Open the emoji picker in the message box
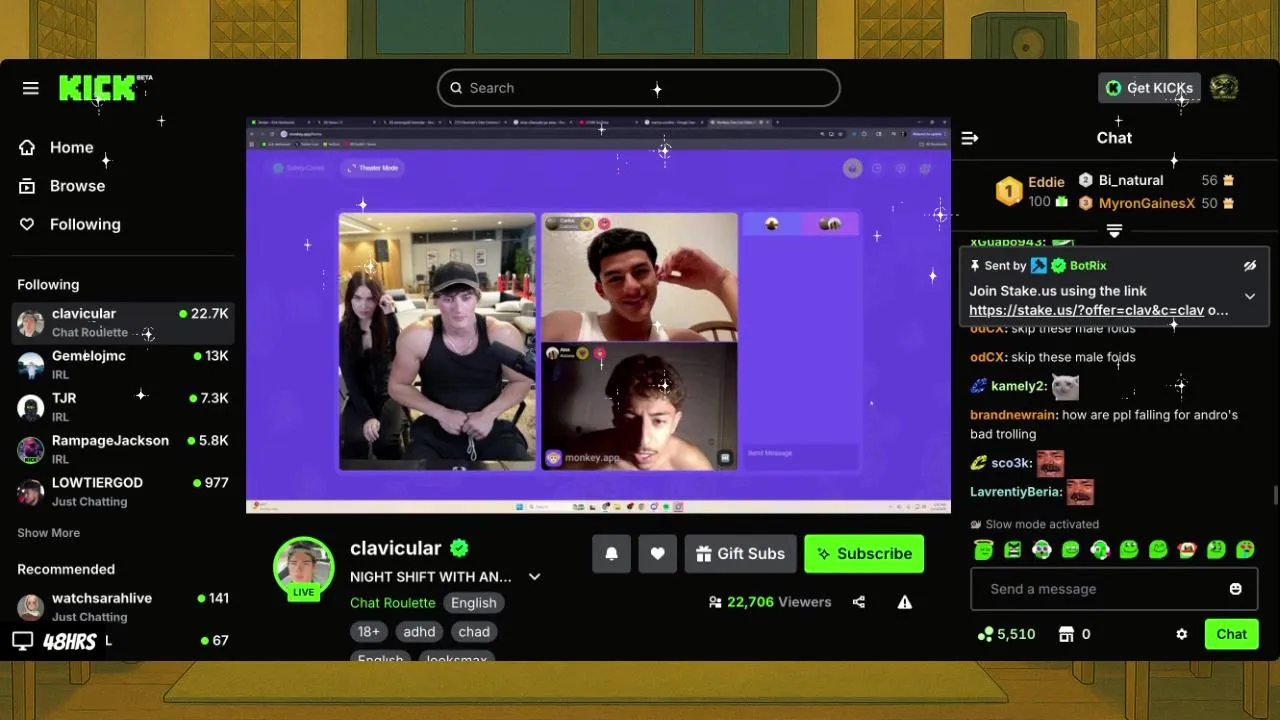This screenshot has height=720, width=1280. click(1235, 589)
